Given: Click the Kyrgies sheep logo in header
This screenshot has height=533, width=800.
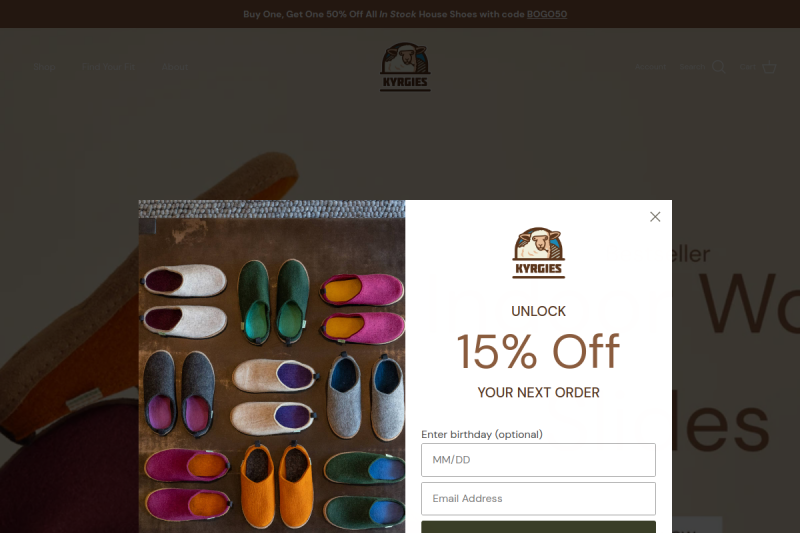Looking at the screenshot, I should [405, 67].
